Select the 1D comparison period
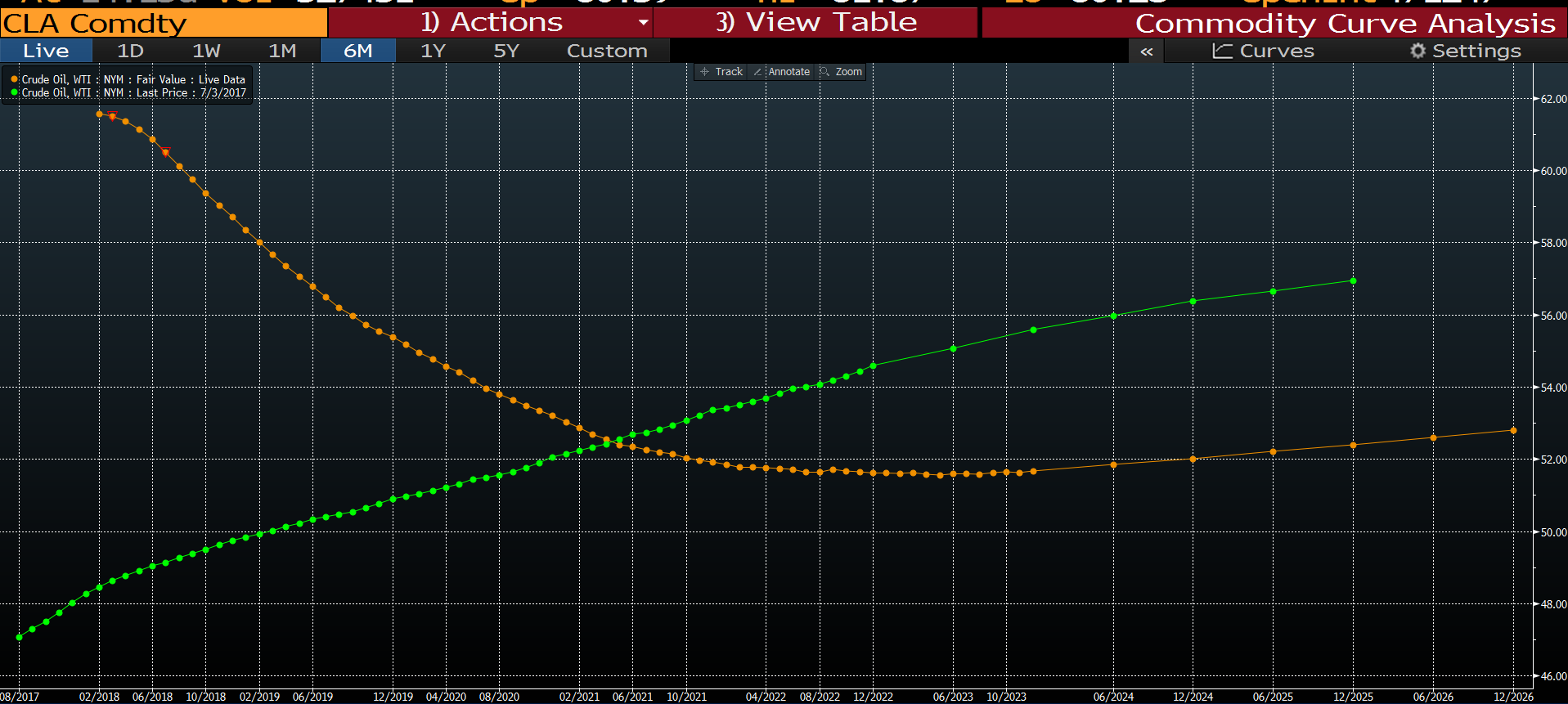 point(130,51)
